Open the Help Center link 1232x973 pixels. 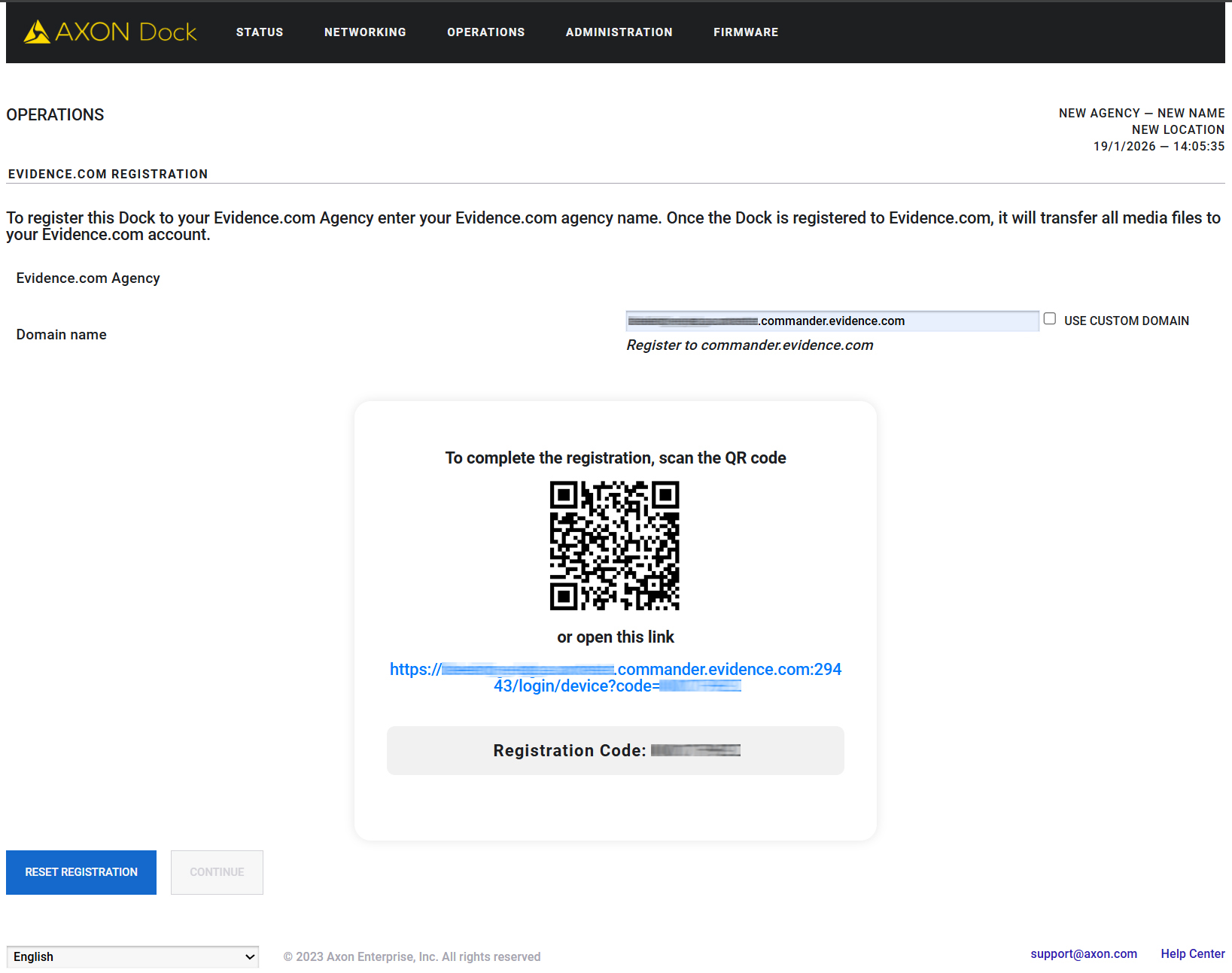1192,953
